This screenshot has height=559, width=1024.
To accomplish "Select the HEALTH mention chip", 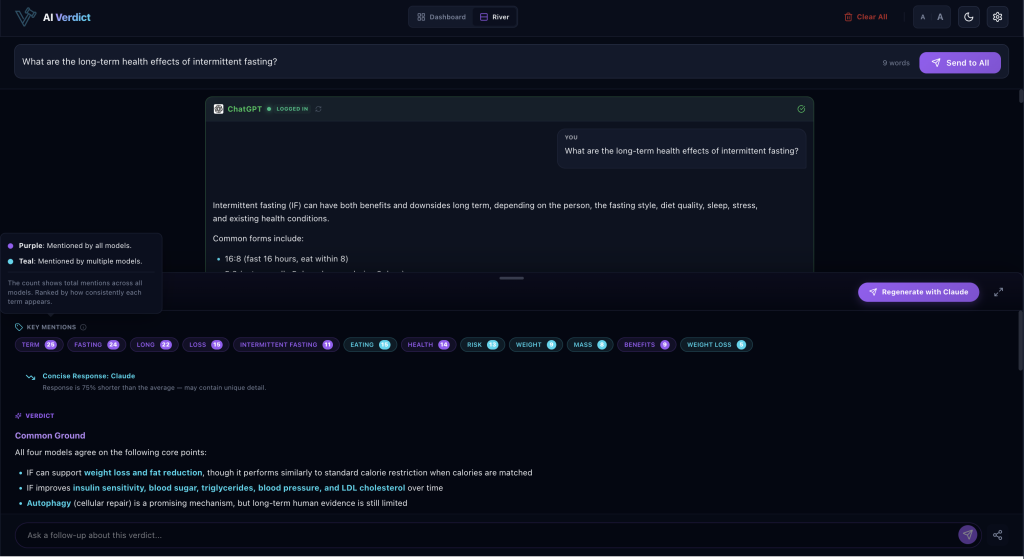I will point(428,345).
